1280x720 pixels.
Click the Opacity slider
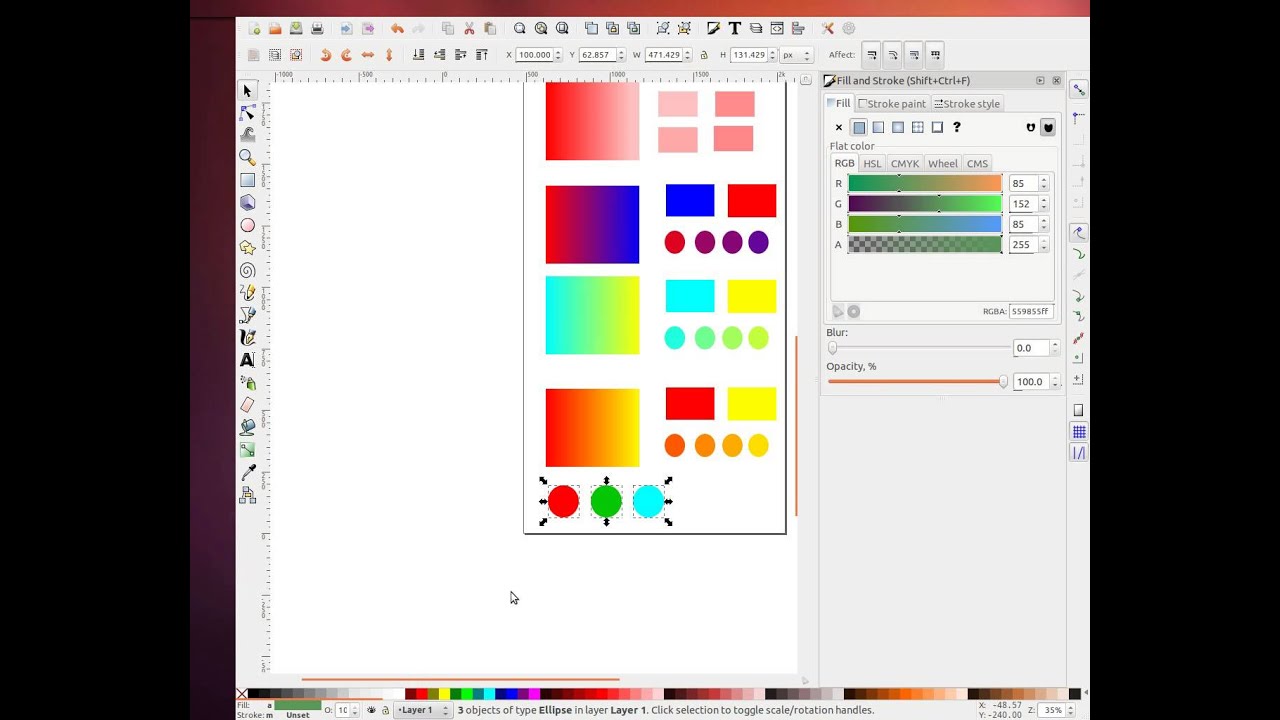pyautogui.click(x=919, y=382)
